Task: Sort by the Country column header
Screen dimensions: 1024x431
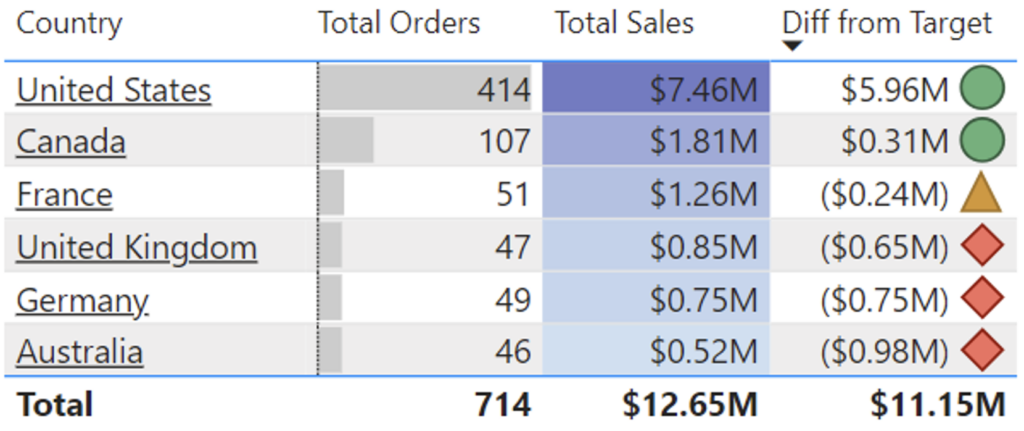Action: coord(69,23)
